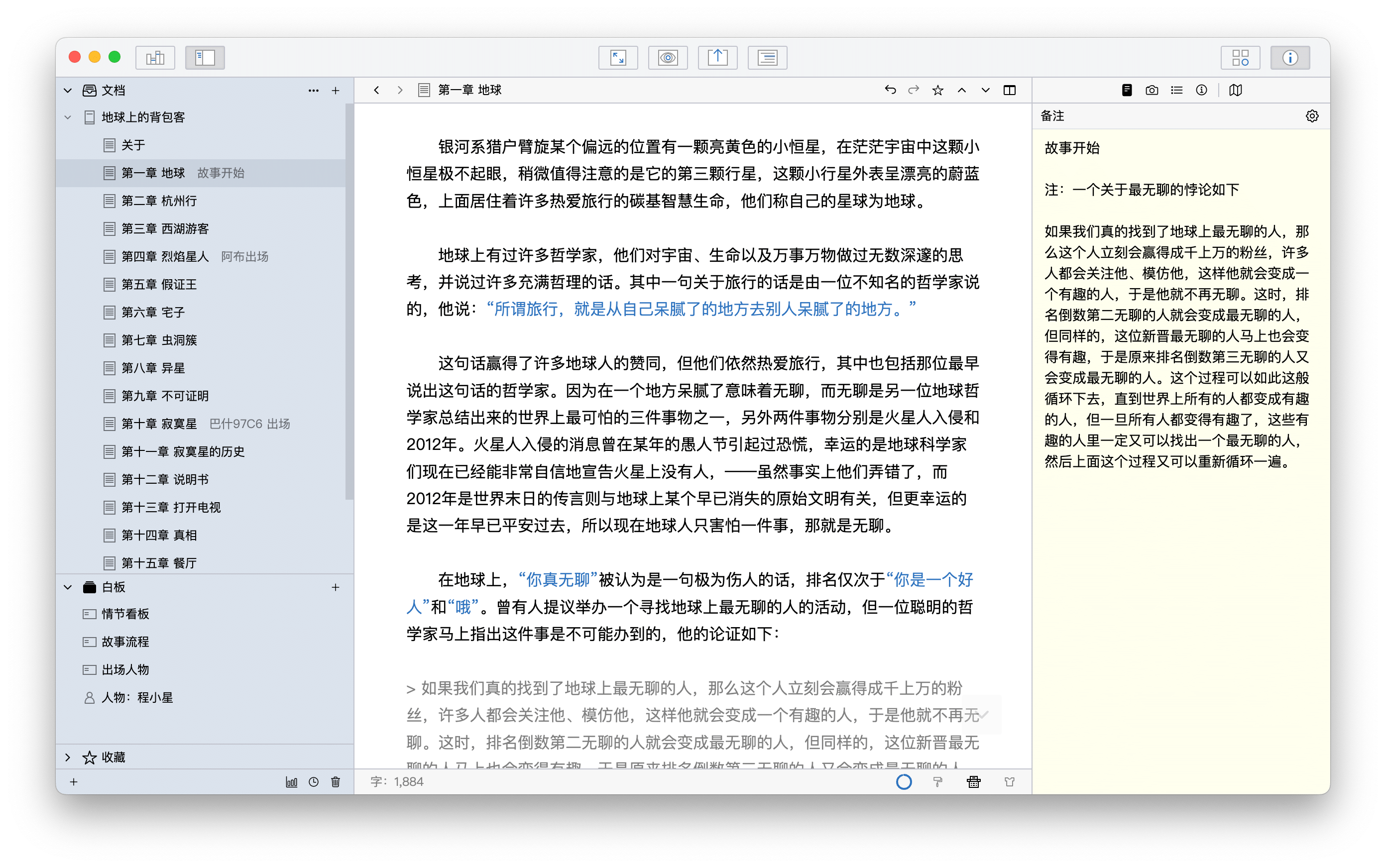
Task: Select 第四章 烈焰星人 chapter
Action: [200, 257]
